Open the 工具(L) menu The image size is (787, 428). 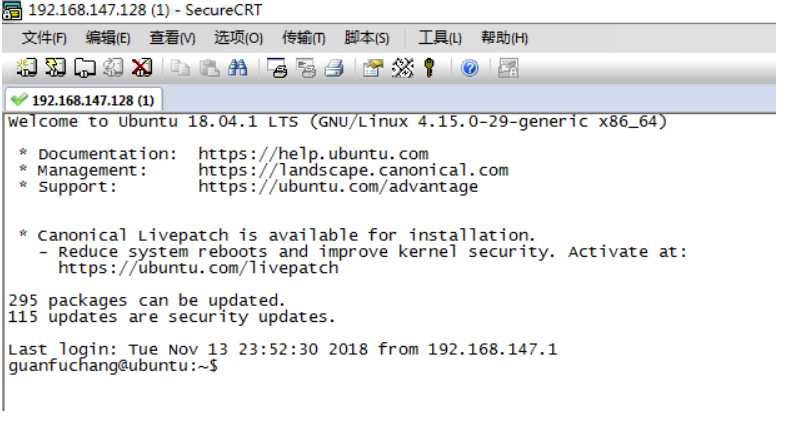click(440, 38)
